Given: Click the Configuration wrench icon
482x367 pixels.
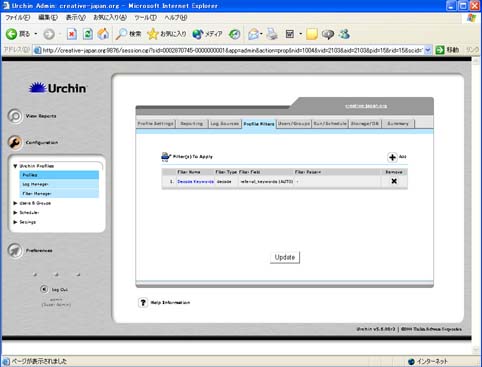Looking at the screenshot, I should click(15, 143).
